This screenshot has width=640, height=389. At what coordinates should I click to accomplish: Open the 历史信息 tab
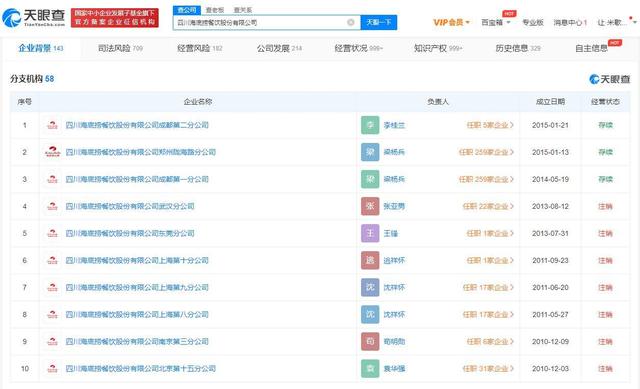coord(518,48)
